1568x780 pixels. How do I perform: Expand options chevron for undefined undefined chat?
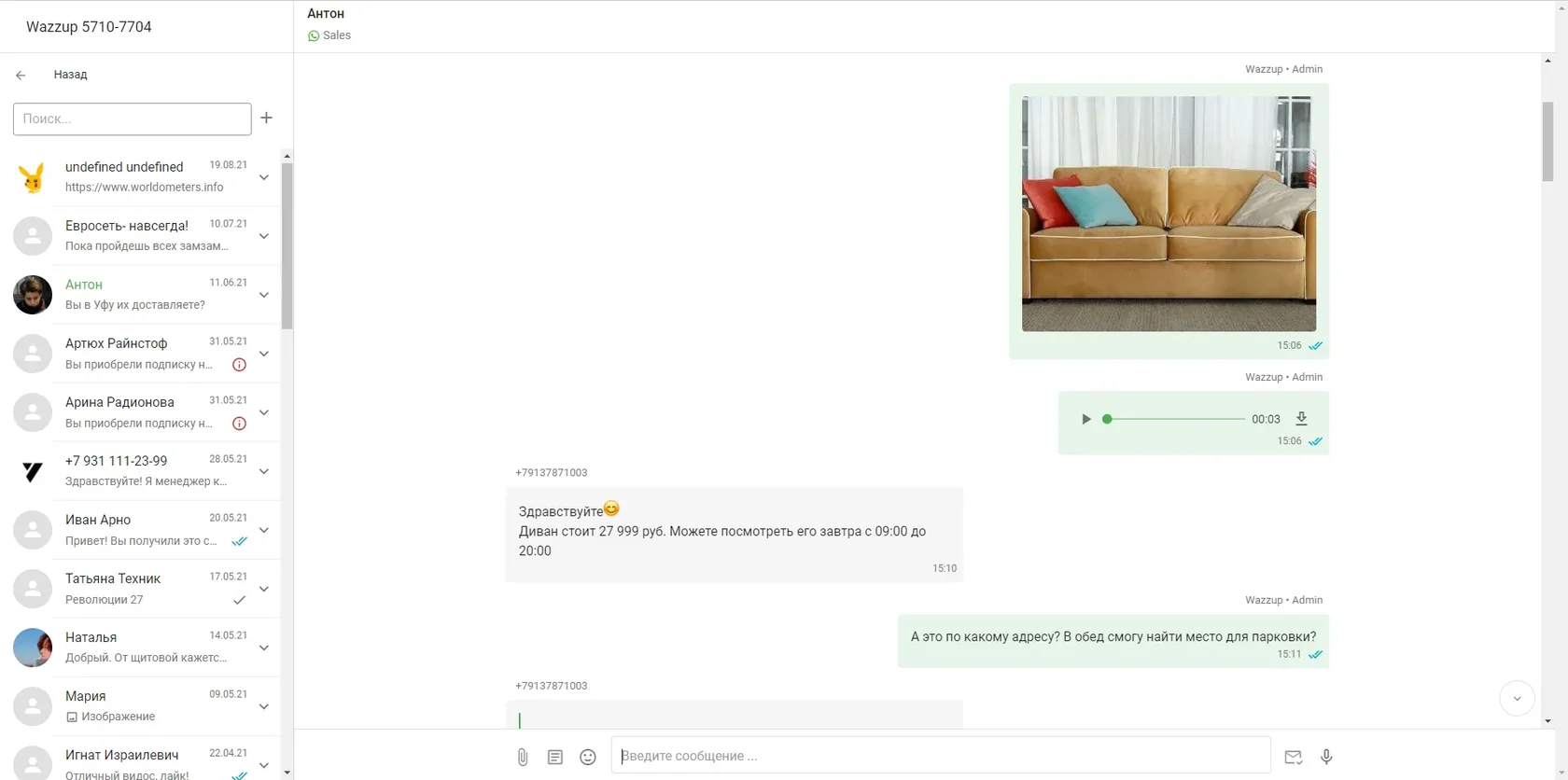264,177
